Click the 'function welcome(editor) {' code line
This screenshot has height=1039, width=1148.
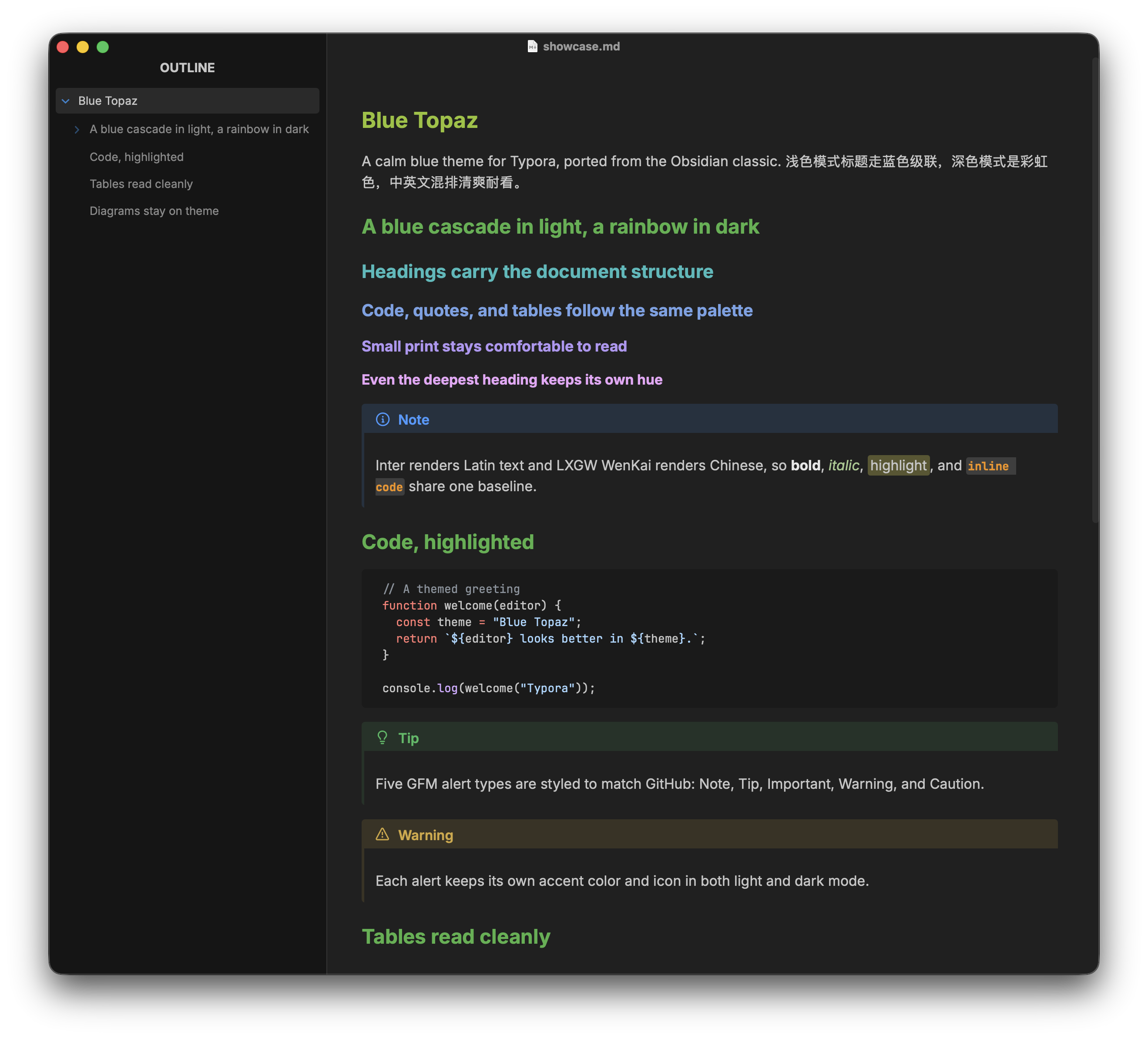pyautogui.click(x=471, y=605)
